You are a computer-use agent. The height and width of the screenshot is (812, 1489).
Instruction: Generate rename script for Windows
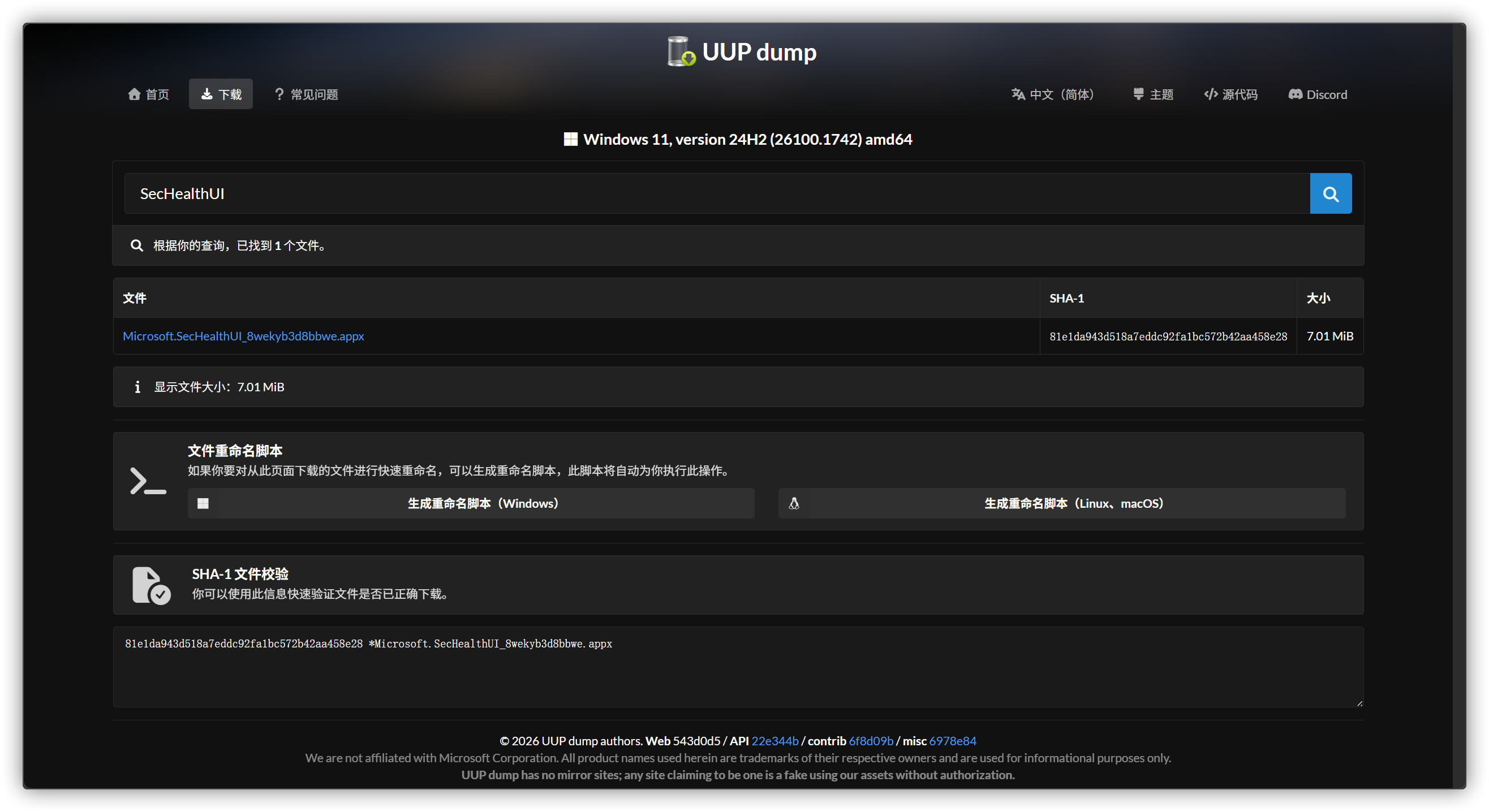coord(471,503)
